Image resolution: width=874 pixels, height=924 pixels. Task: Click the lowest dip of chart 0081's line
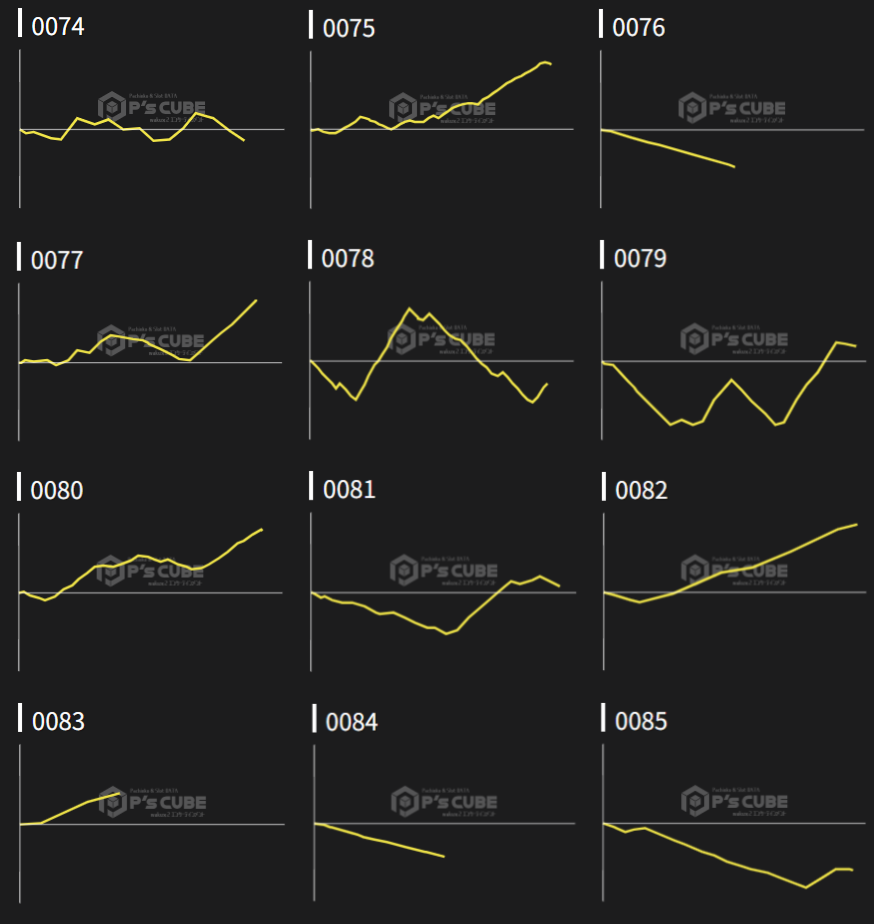click(446, 634)
